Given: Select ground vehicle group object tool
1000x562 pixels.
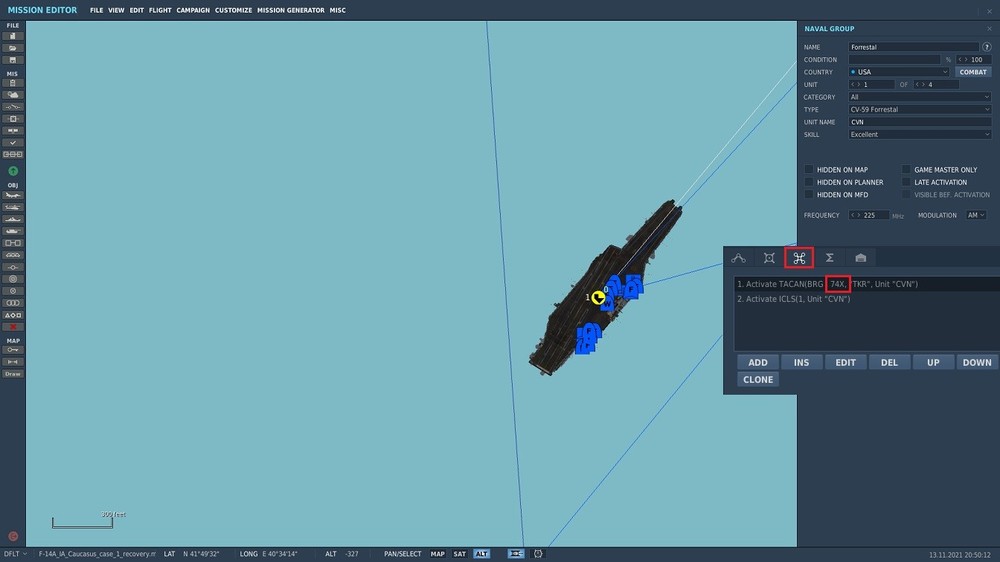Looking at the screenshot, I should (x=13, y=231).
